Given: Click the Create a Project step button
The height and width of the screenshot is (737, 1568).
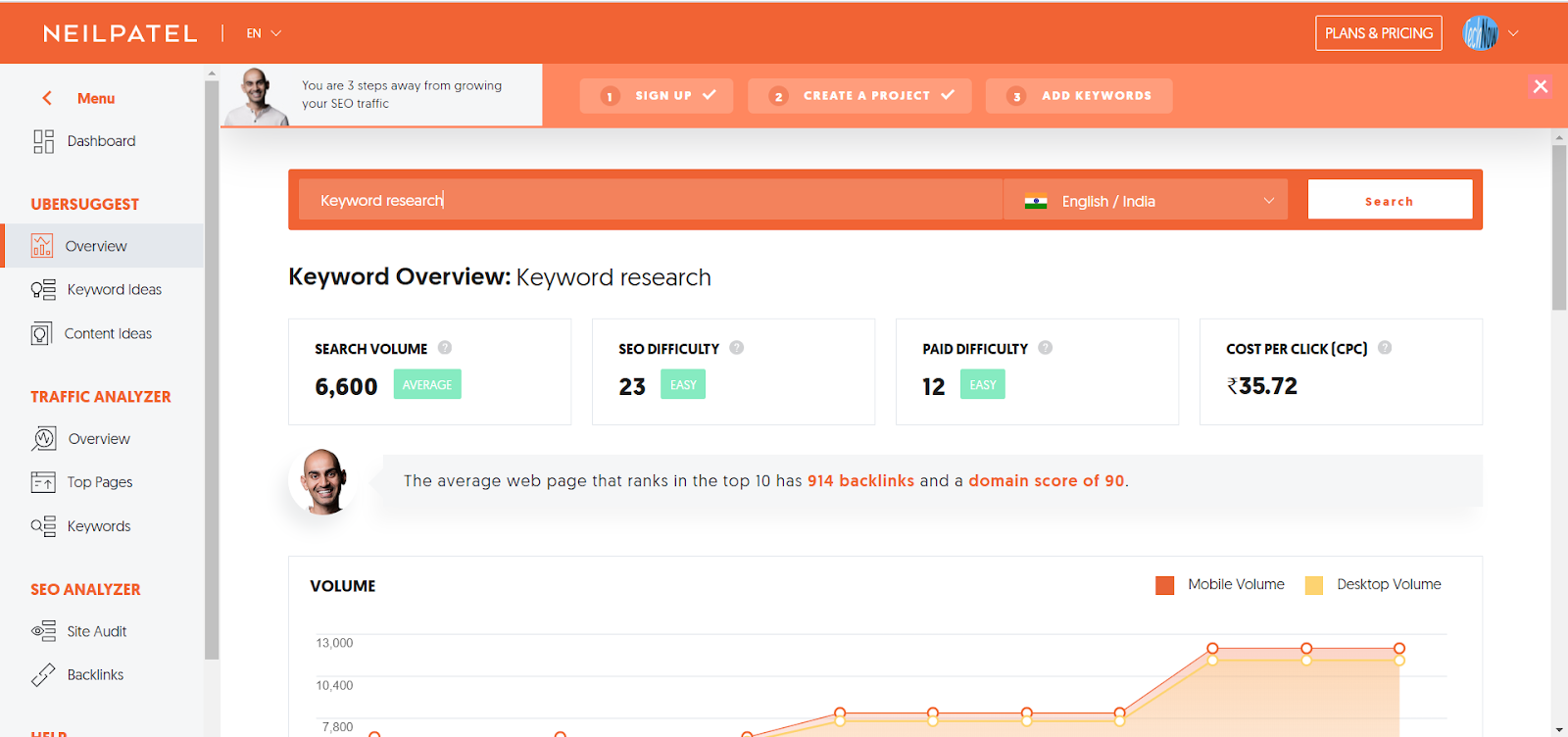Looking at the screenshot, I should 859,96.
